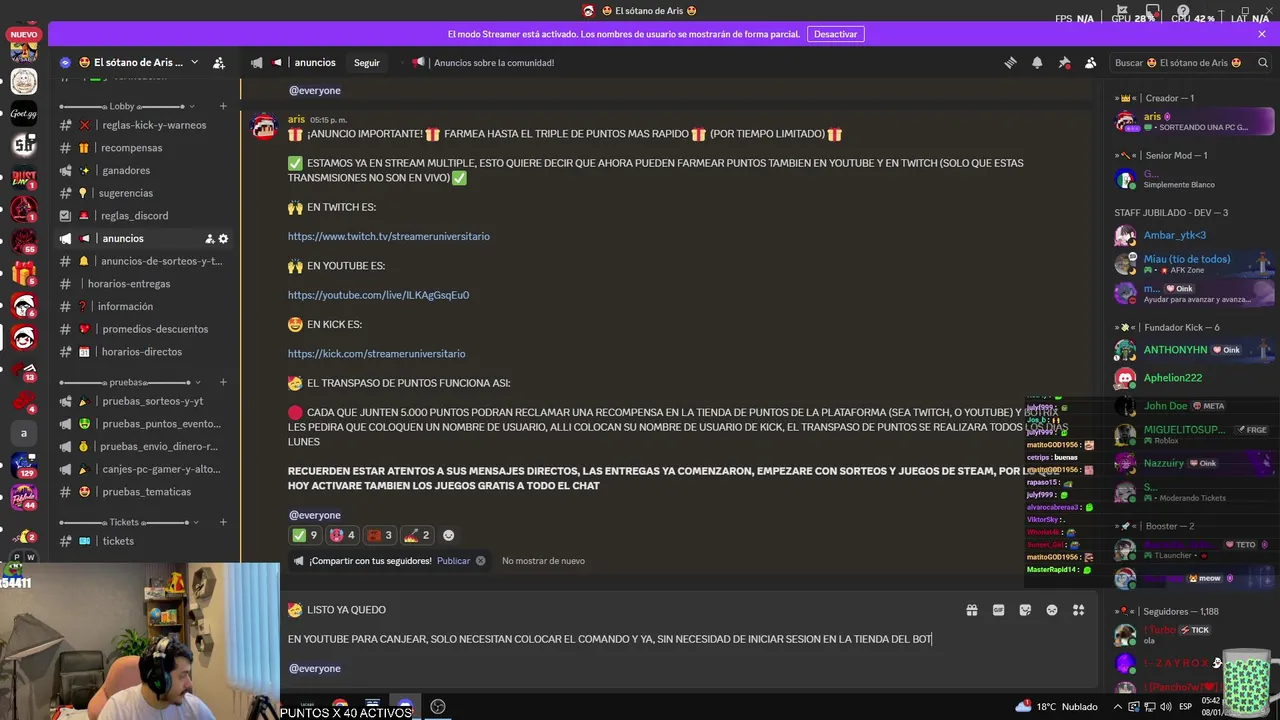Open the server icon with badge 55
Viewport: 1280px width, 720px height.
point(24,241)
